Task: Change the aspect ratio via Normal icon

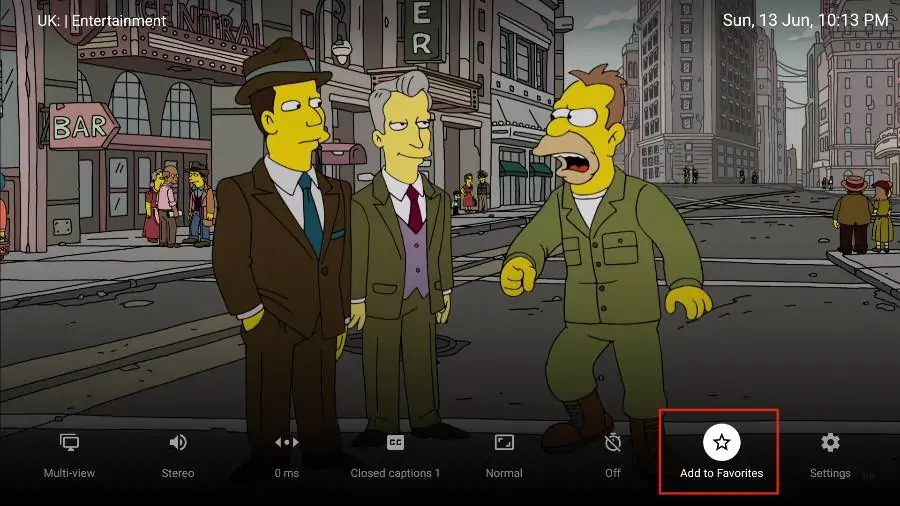Action: point(504,442)
